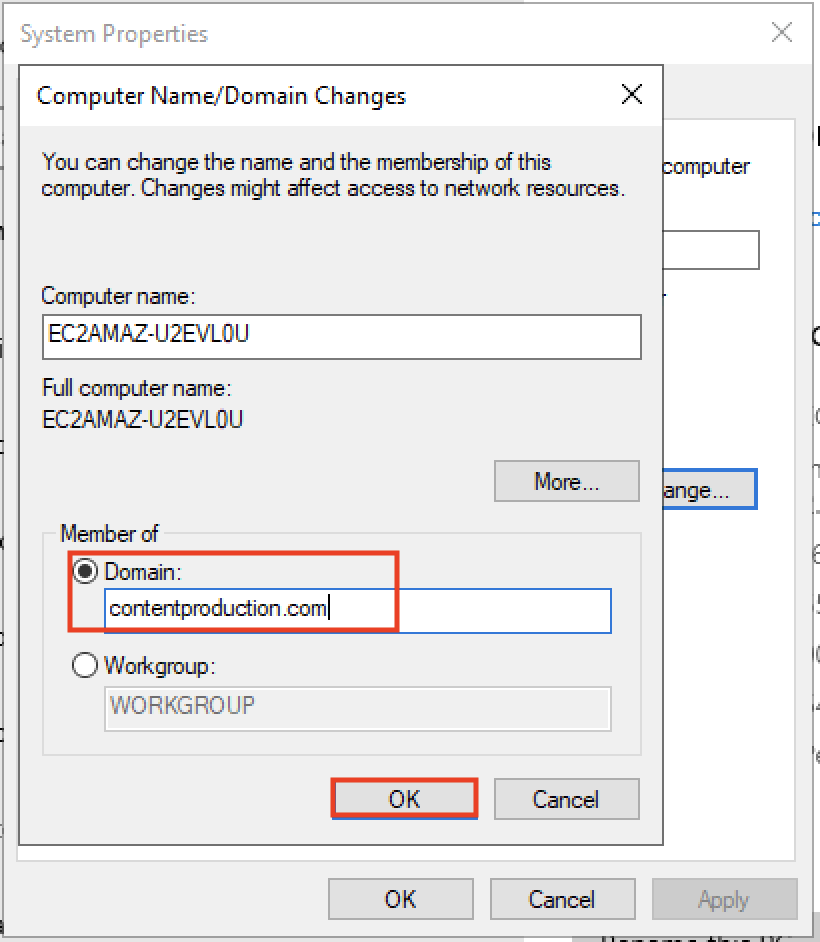820x942 pixels.
Task: Close the System Properties window
Action: tap(782, 32)
